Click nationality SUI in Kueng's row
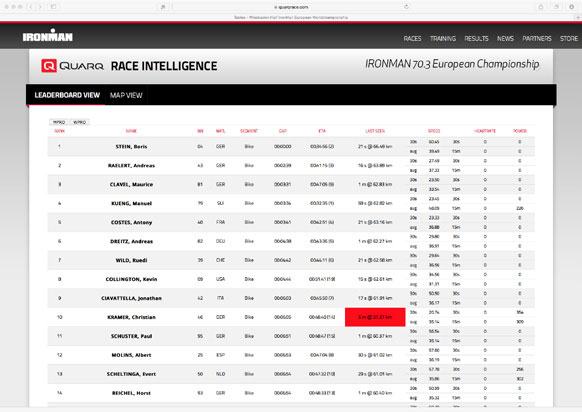 [220, 203]
